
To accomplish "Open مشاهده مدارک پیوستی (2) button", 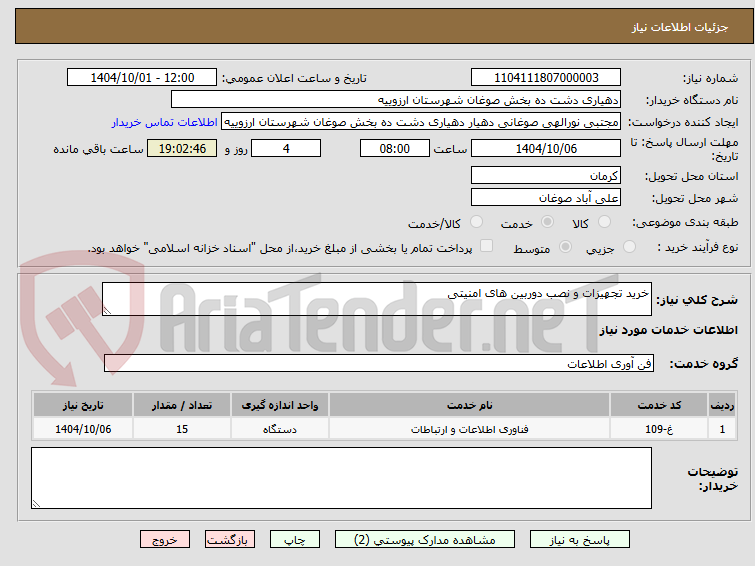I will click(425, 540).
